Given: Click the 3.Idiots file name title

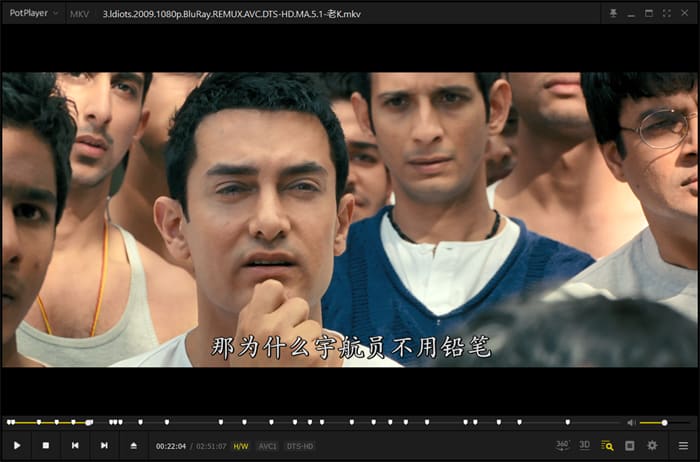Looking at the screenshot, I should [x=231, y=14].
